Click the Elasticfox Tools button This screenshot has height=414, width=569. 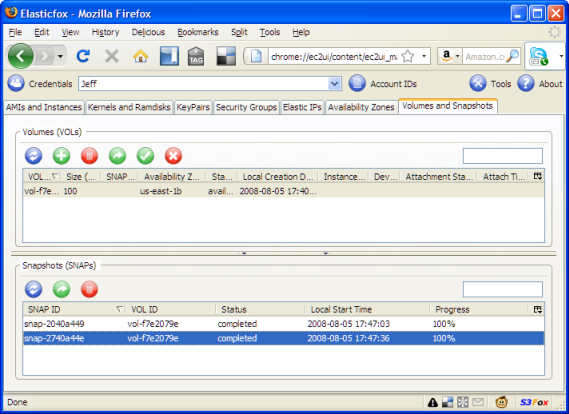(490, 83)
